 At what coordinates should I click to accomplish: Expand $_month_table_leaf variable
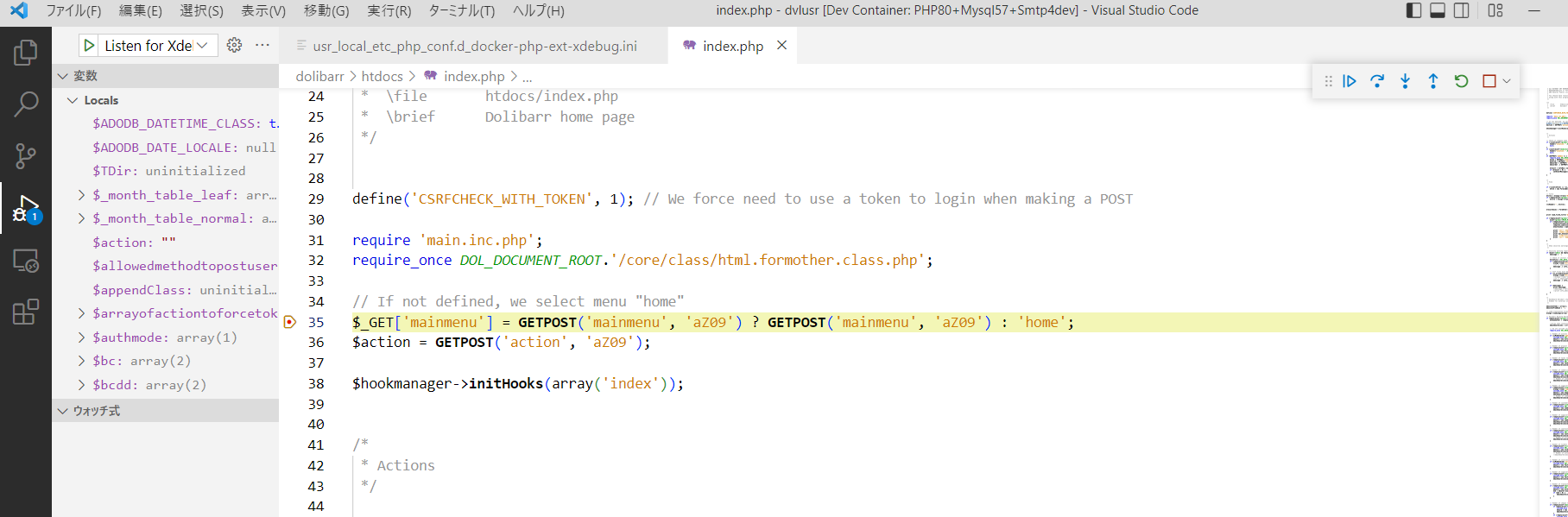click(81, 195)
